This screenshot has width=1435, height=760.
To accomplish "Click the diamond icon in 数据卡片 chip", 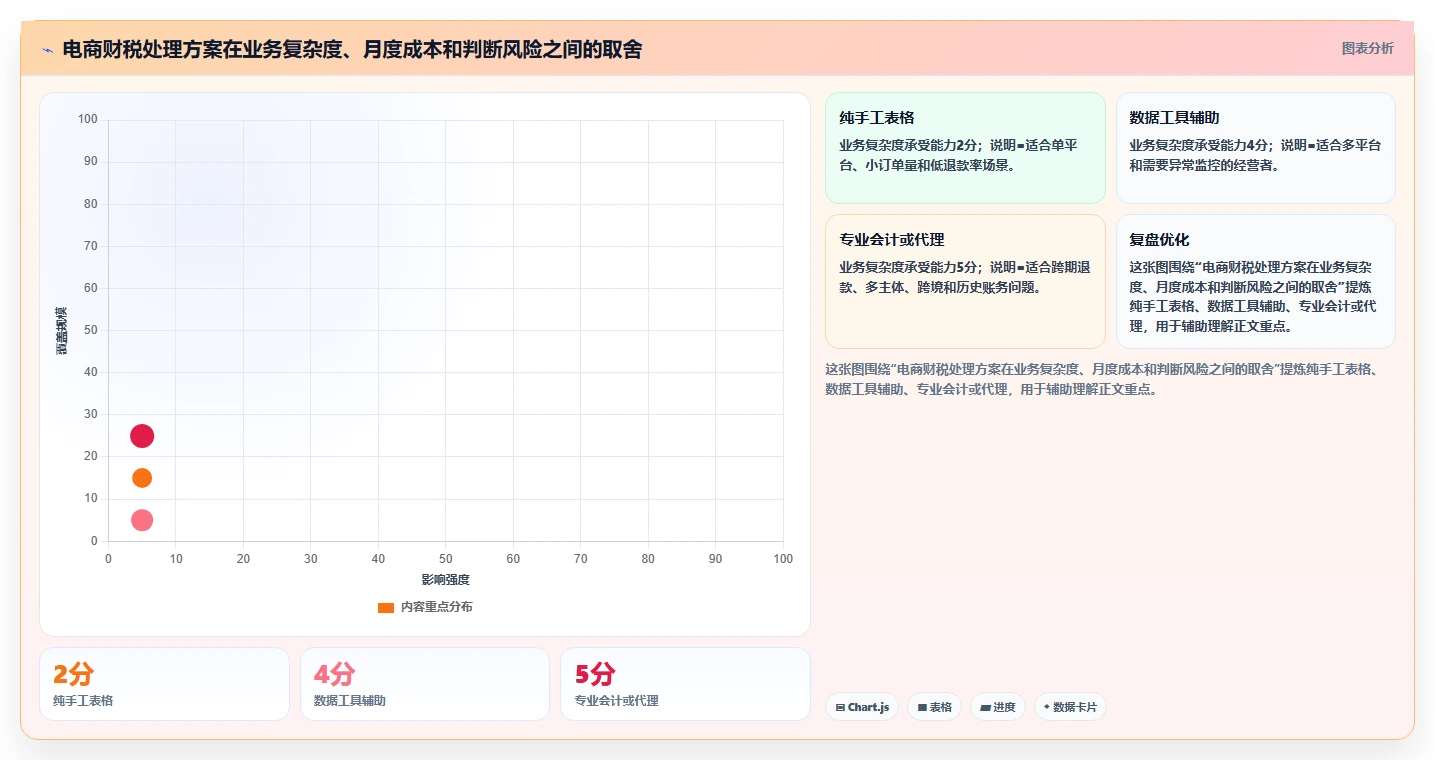I will (1046, 707).
